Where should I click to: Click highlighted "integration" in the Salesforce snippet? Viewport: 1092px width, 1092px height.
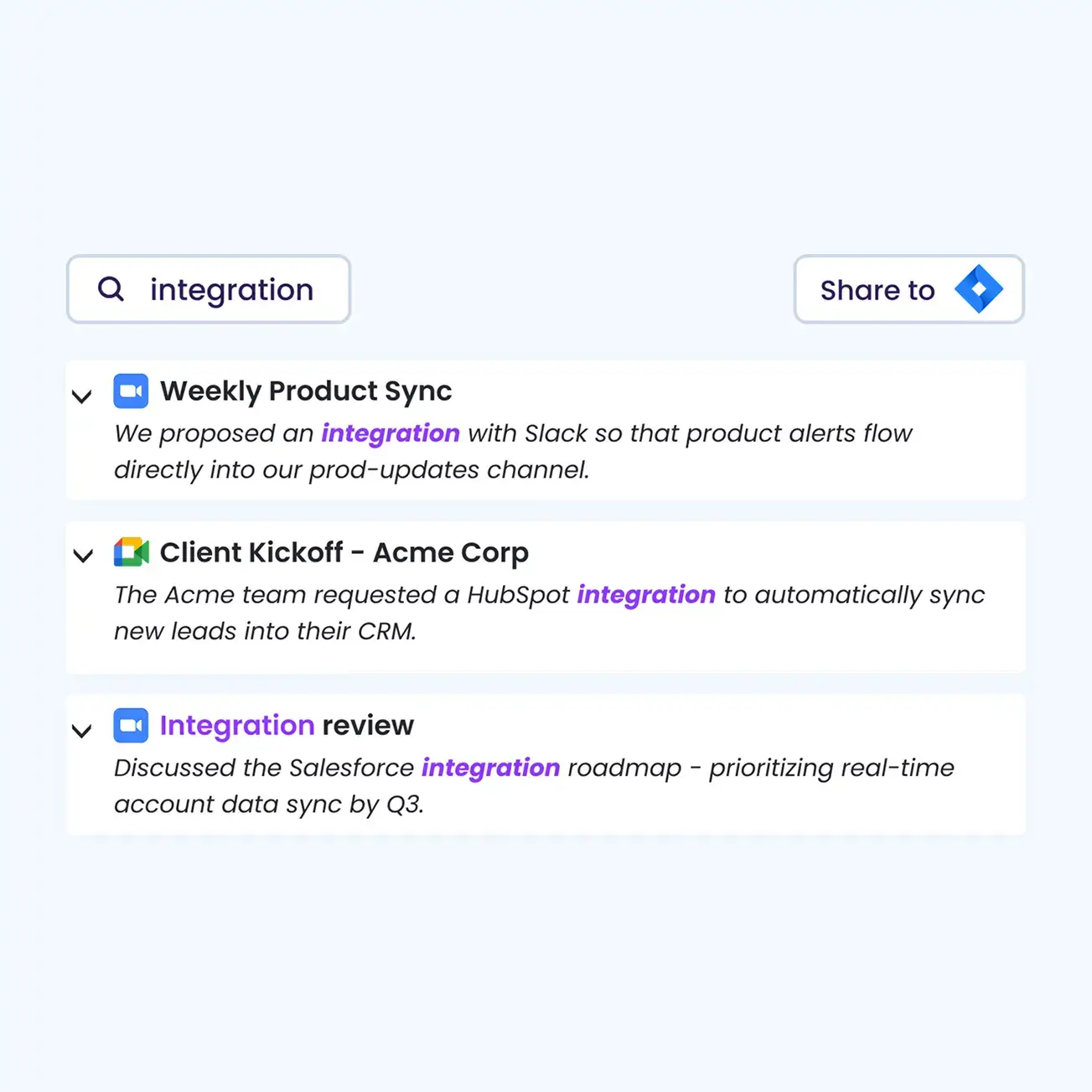pyautogui.click(x=490, y=768)
